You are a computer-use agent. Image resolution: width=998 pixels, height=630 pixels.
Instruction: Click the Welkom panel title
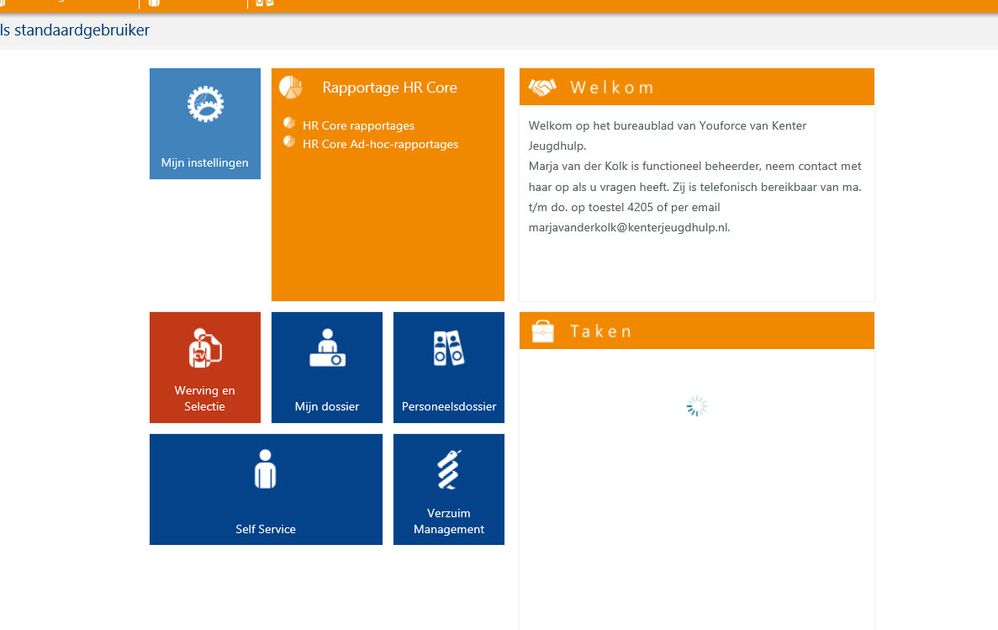(x=612, y=88)
